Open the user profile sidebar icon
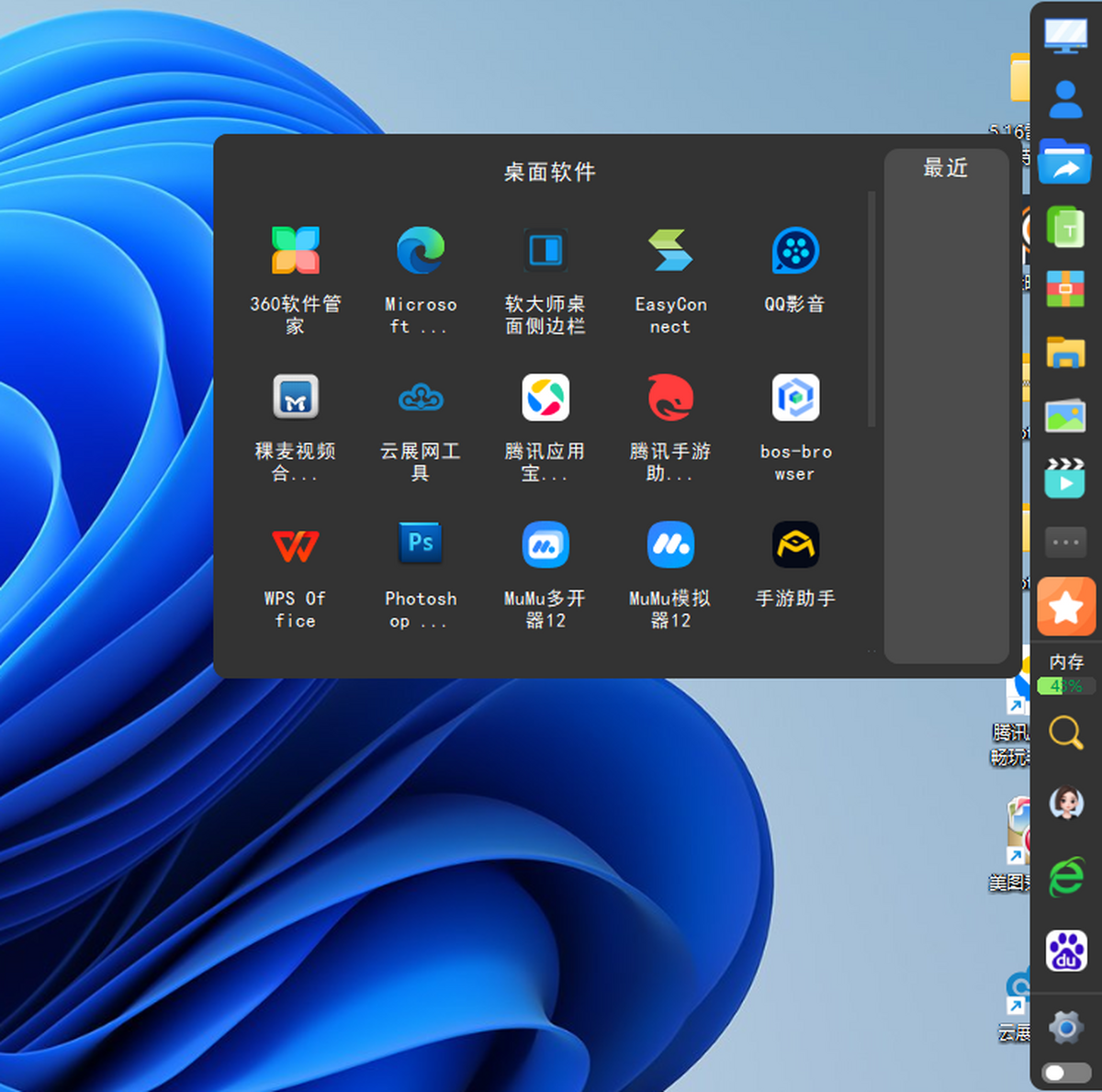This screenshot has height=1092, width=1102. tap(1065, 98)
